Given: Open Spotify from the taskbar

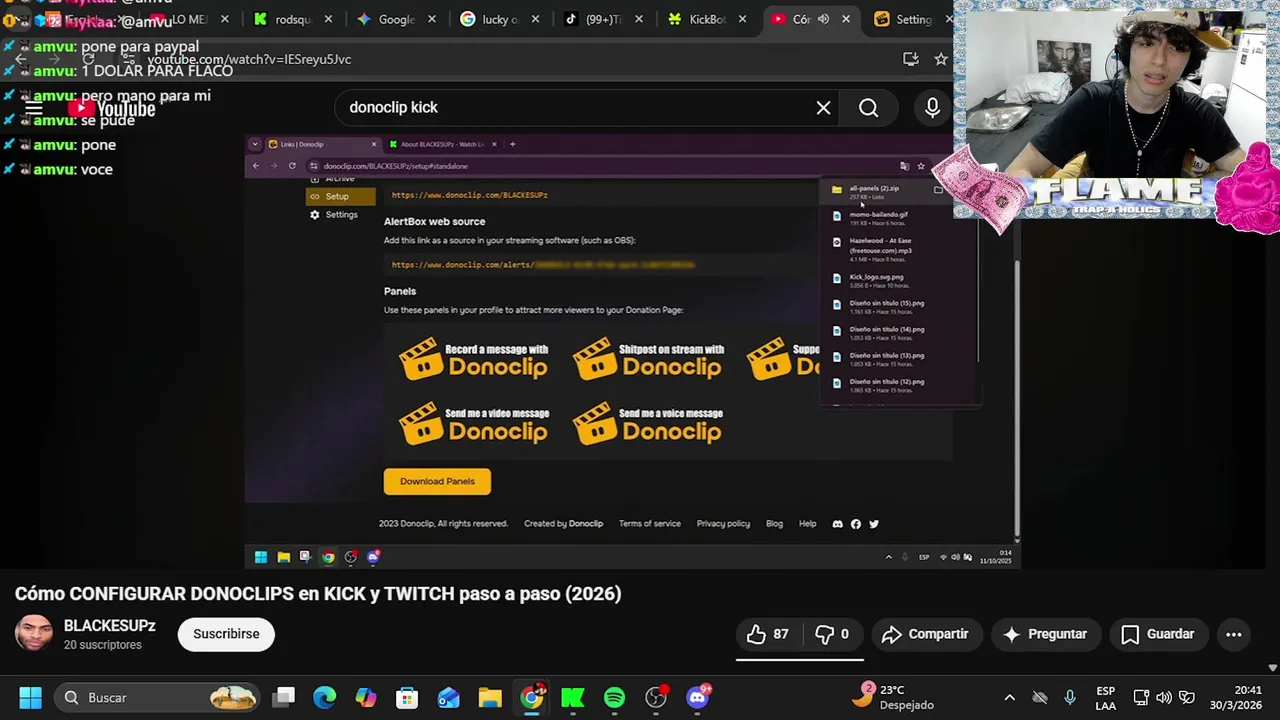Looking at the screenshot, I should click(x=614, y=697).
